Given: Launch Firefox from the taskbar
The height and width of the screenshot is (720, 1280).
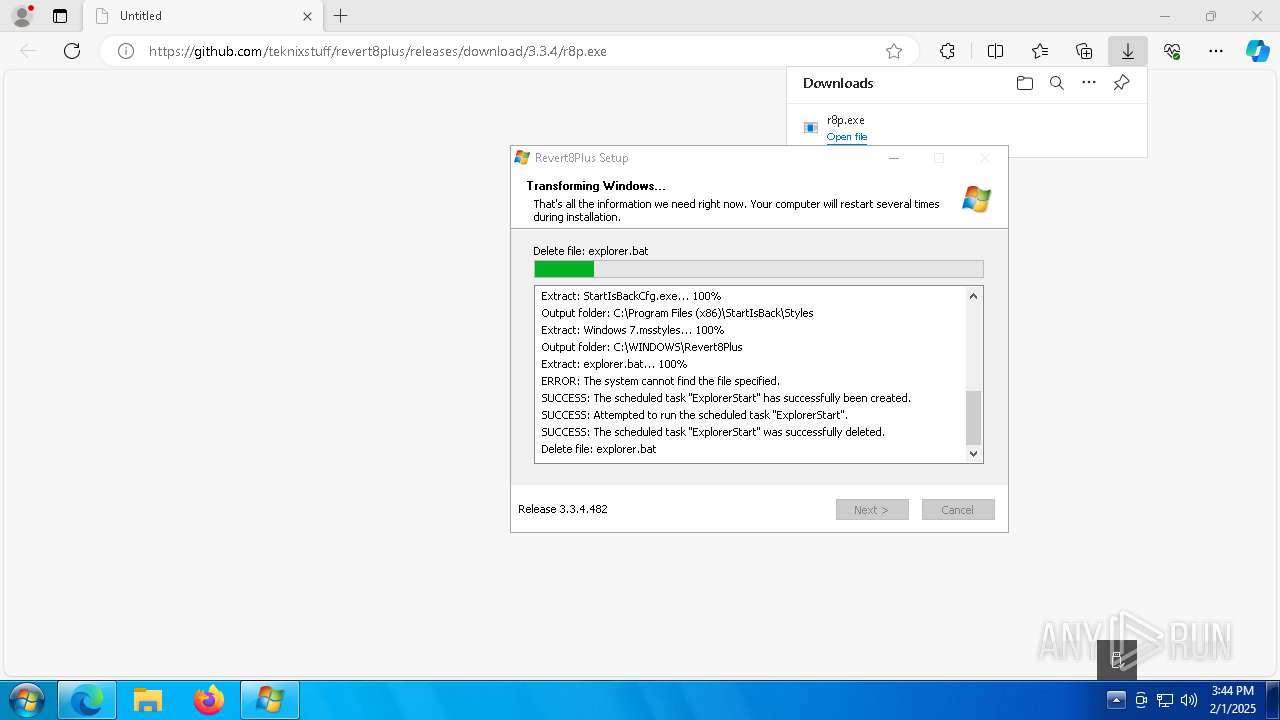Looking at the screenshot, I should point(209,700).
